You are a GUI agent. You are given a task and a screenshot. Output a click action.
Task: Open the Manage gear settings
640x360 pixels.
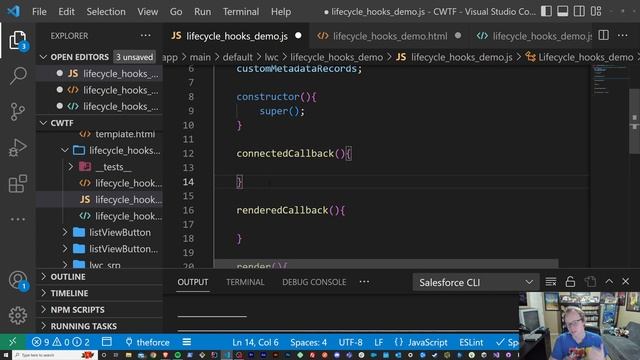click(18, 315)
